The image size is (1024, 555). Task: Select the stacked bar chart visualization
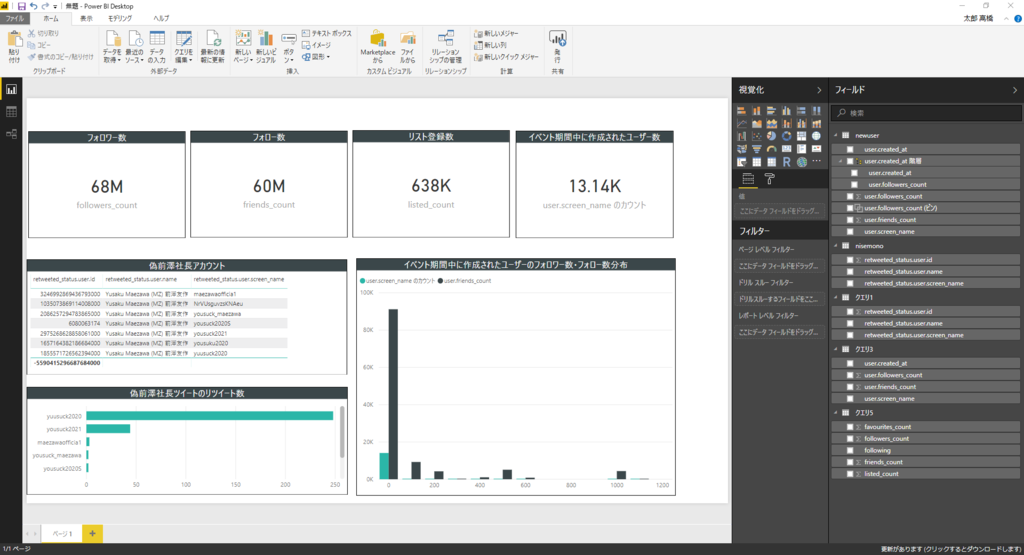[x=741, y=111]
